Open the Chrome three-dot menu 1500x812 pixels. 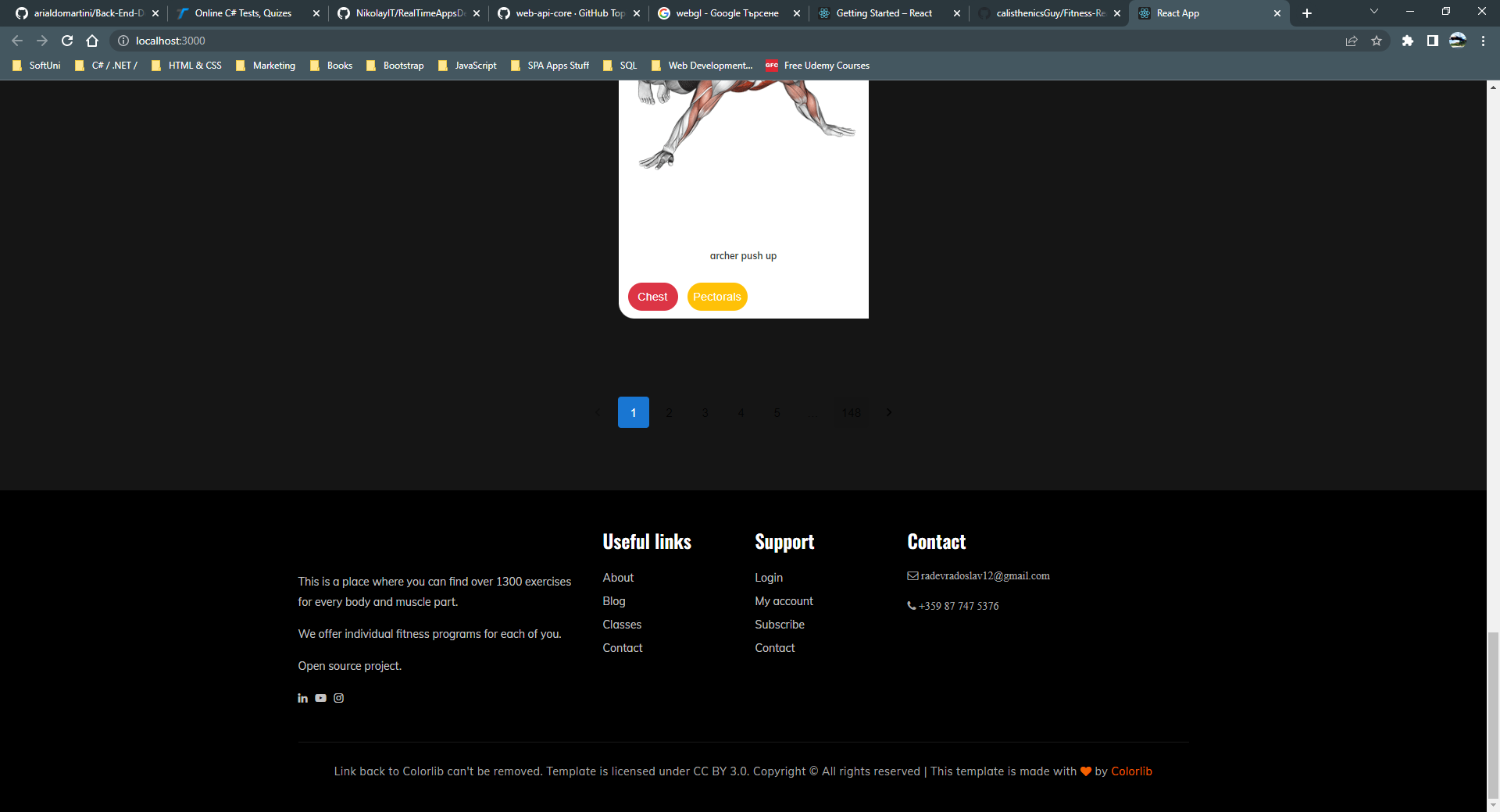click(1483, 41)
